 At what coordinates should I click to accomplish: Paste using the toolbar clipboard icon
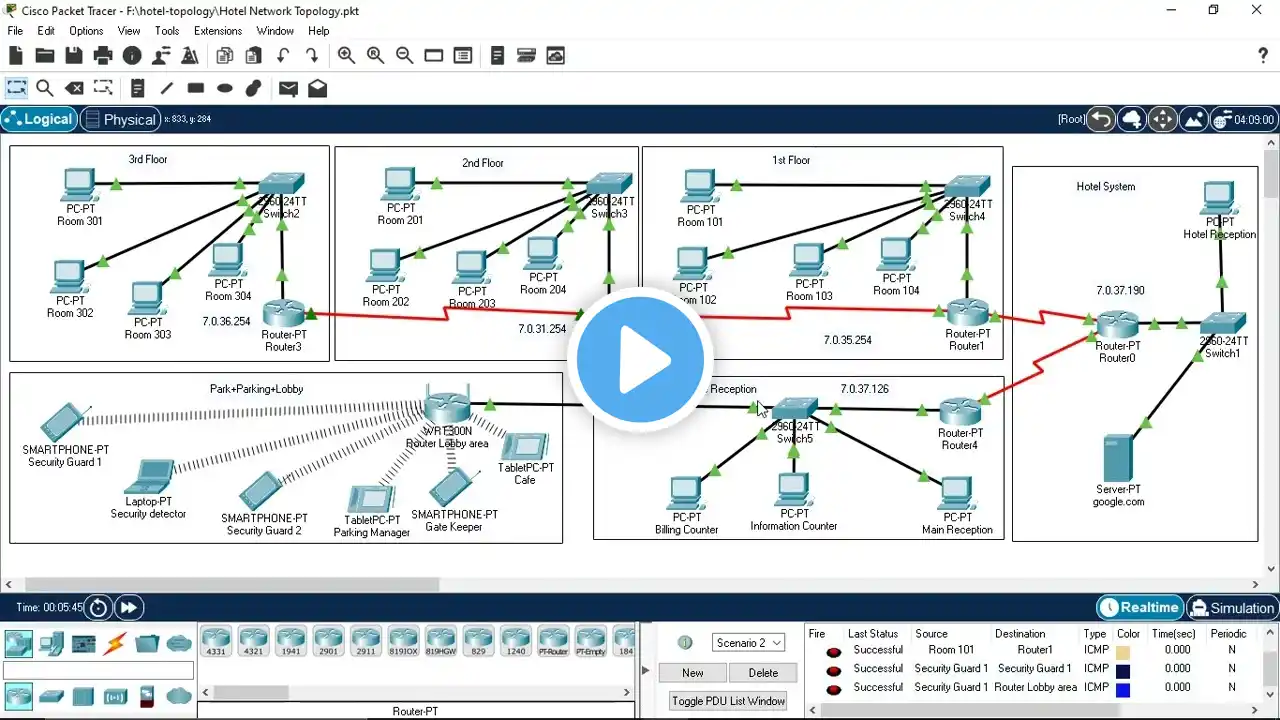254,56
